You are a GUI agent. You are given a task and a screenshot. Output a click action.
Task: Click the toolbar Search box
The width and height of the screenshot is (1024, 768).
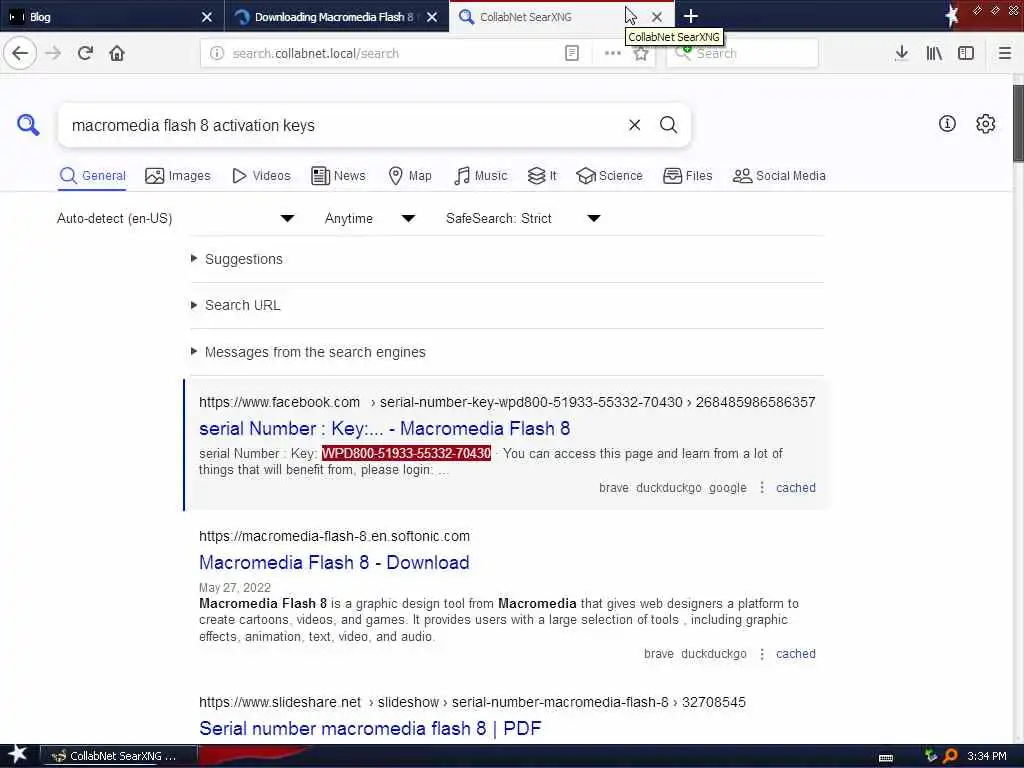coord(742,53)
